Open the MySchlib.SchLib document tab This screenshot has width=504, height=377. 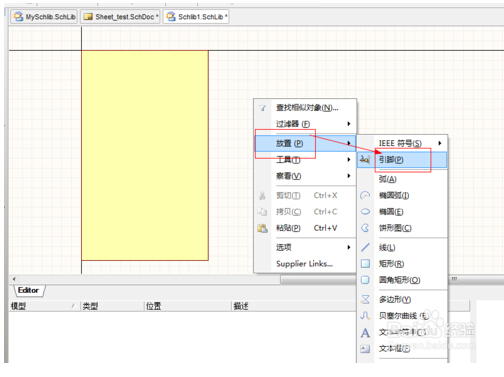[x=44, y=17]
